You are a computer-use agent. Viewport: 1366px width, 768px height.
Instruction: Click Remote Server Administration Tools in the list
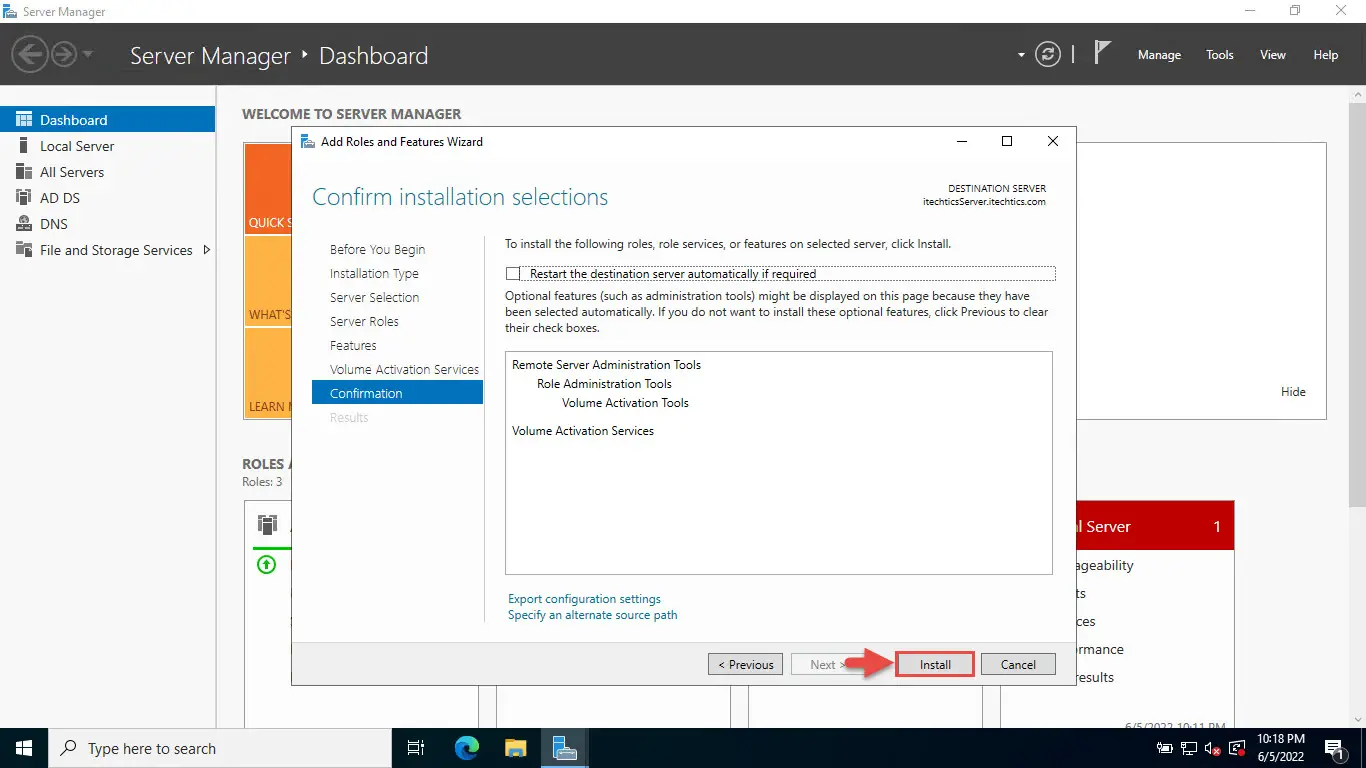(x=607, y=365)
